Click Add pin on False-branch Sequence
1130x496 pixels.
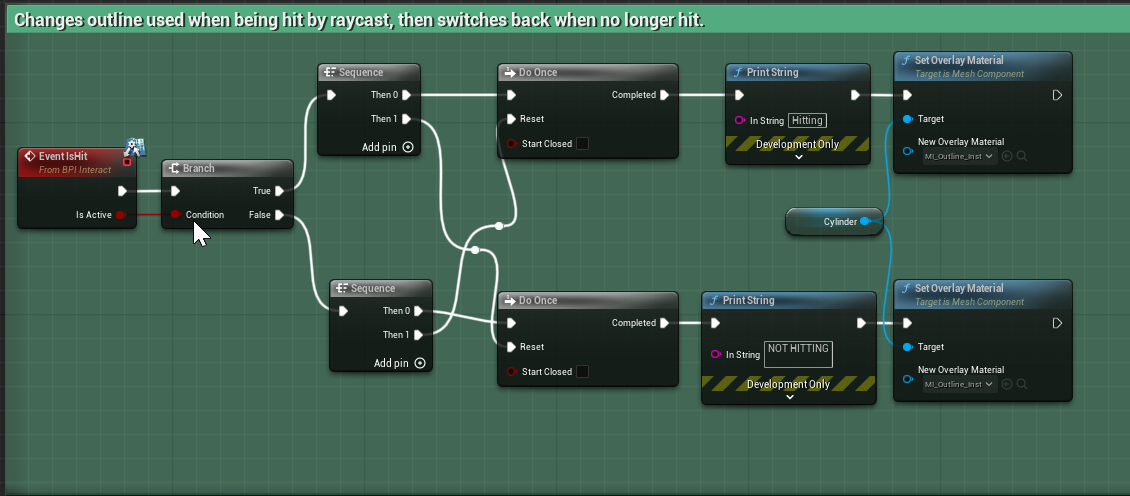click(x=400, y=363)
